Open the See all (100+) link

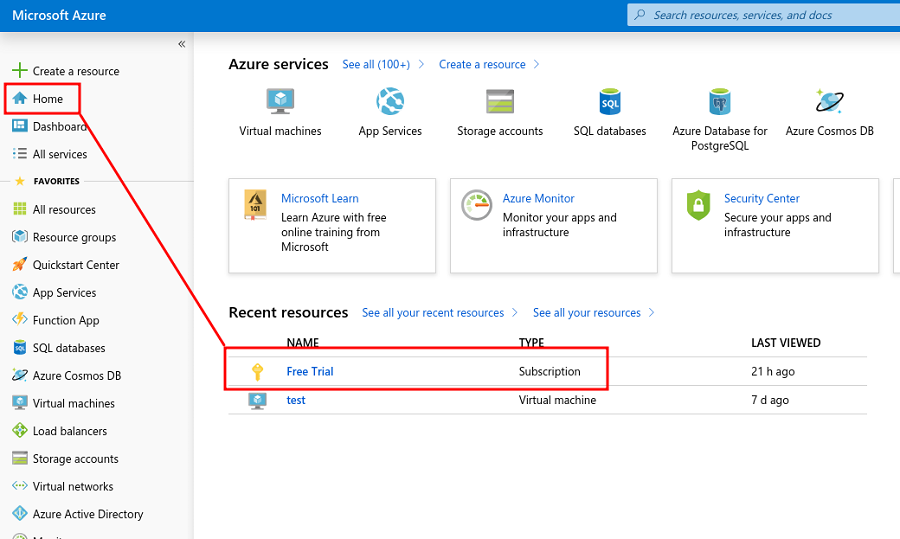[376, 64]
